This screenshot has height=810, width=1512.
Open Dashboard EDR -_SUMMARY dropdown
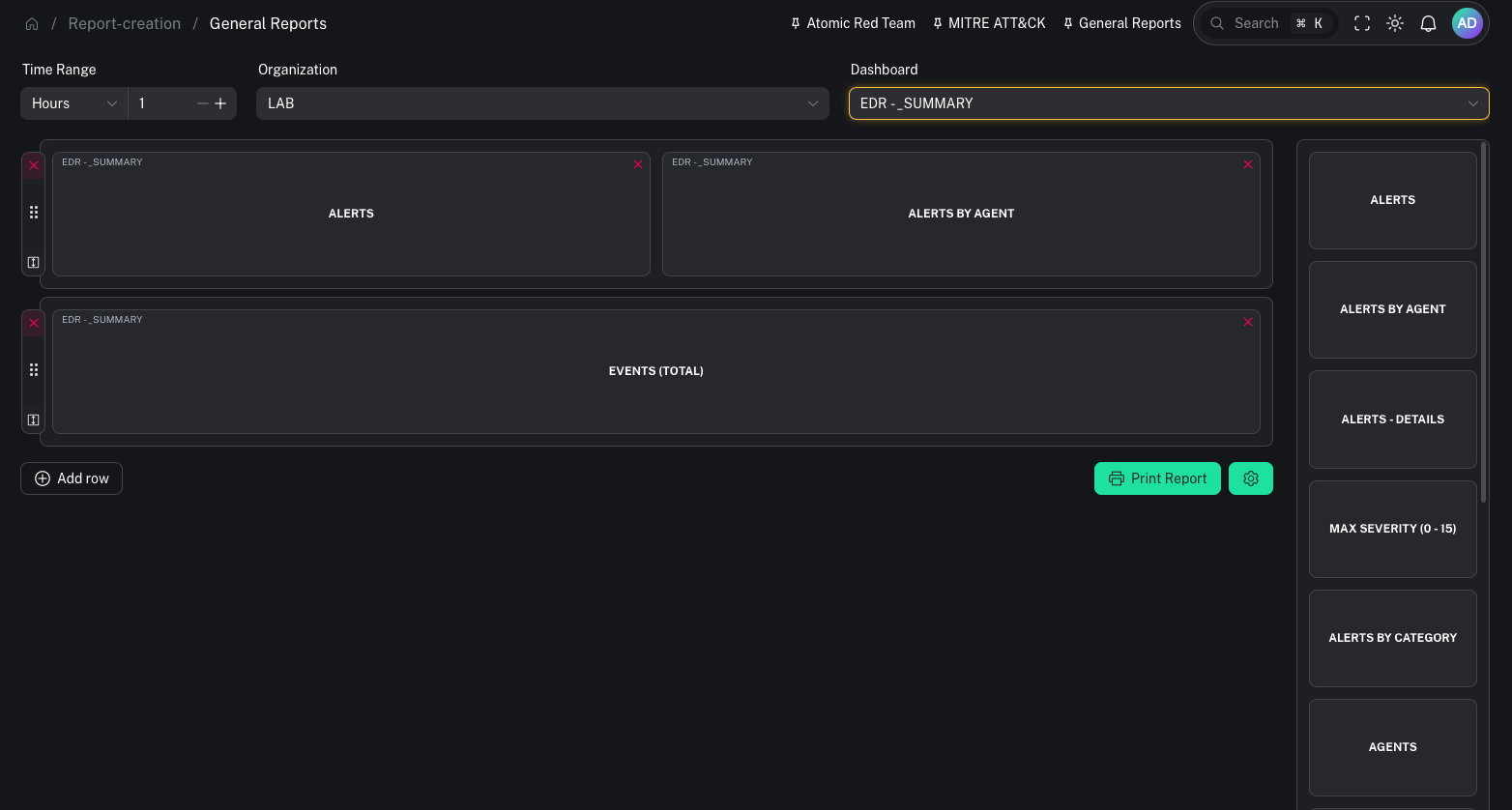(1169, 103)
